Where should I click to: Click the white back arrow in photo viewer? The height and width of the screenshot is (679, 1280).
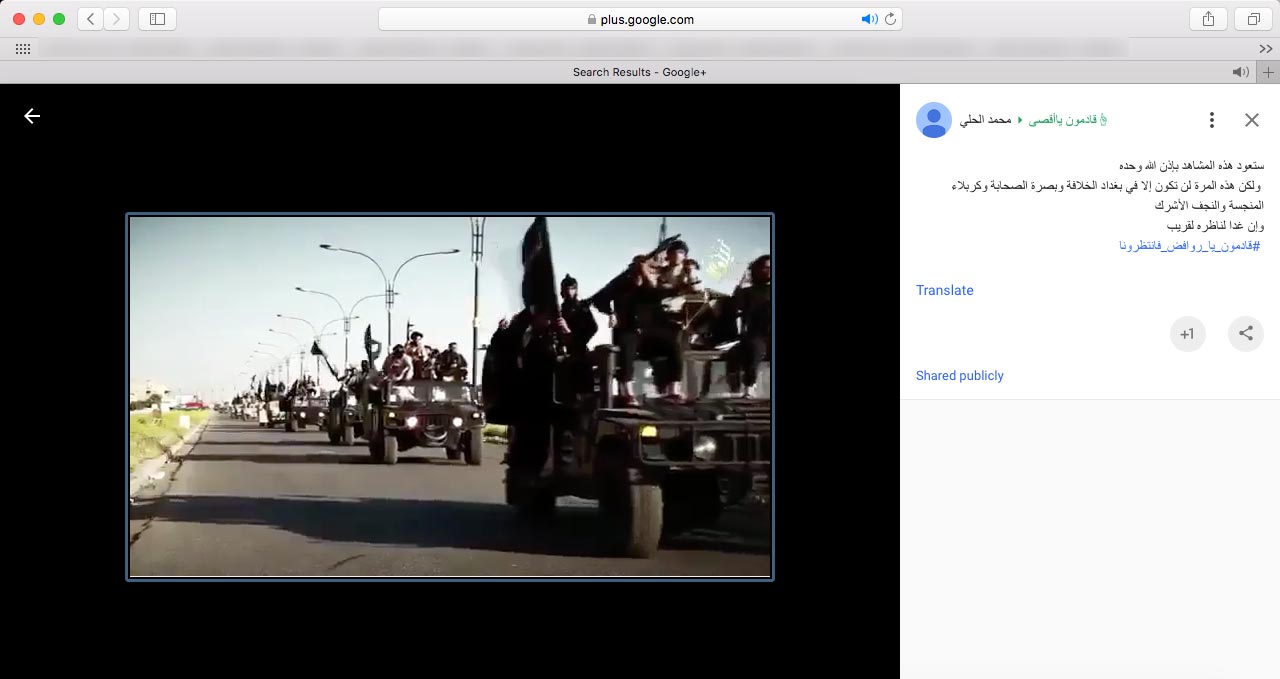(32, 116)
